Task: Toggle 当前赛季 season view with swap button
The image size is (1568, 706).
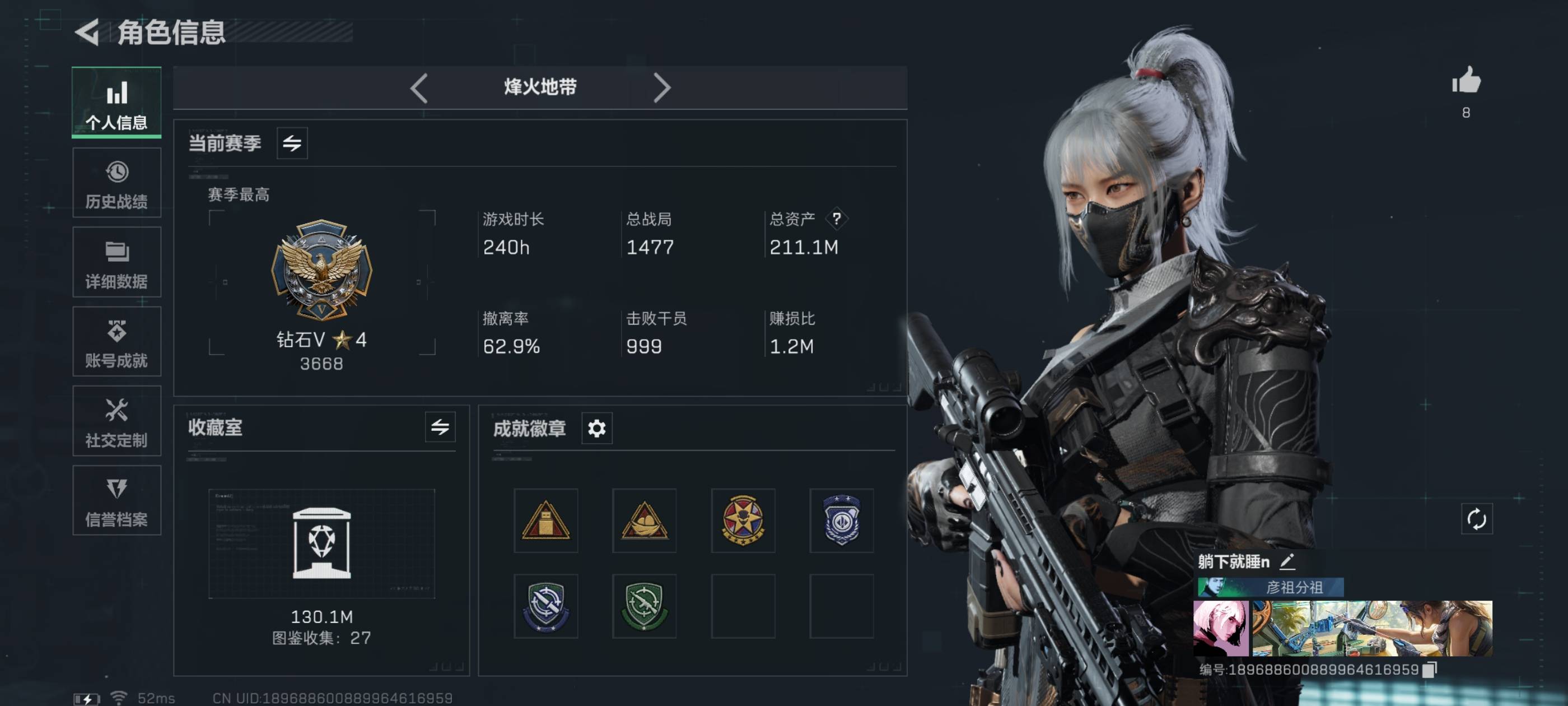Action: pos(292,143)
